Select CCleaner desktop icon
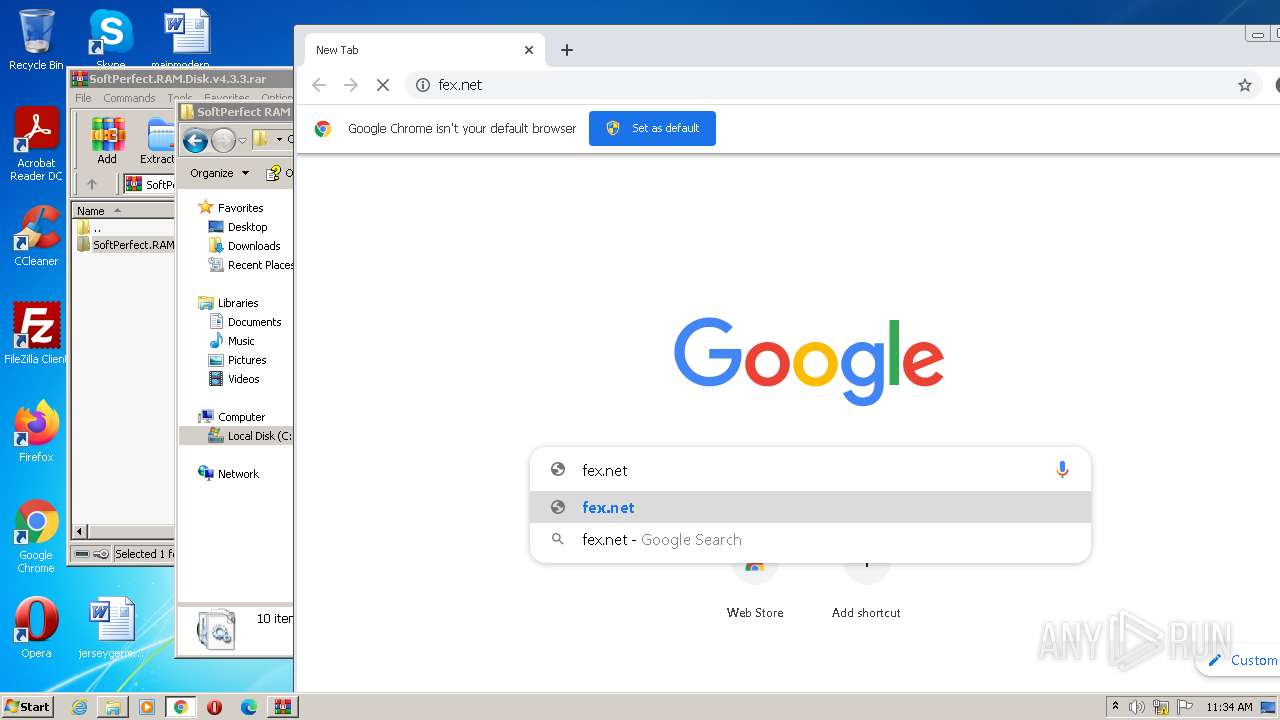This screenshot has height=720, width=1280. pos(36,236)
